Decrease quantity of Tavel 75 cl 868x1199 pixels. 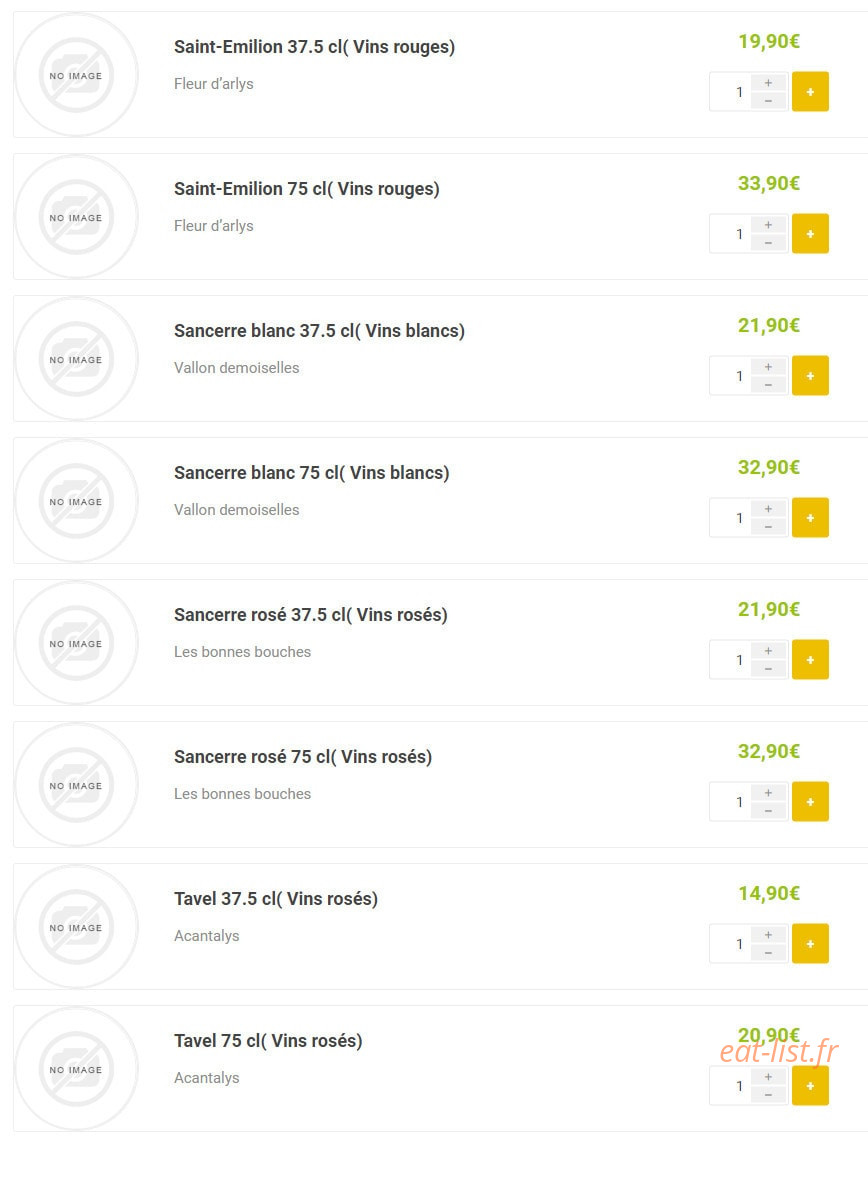[x=769, y=1095]
